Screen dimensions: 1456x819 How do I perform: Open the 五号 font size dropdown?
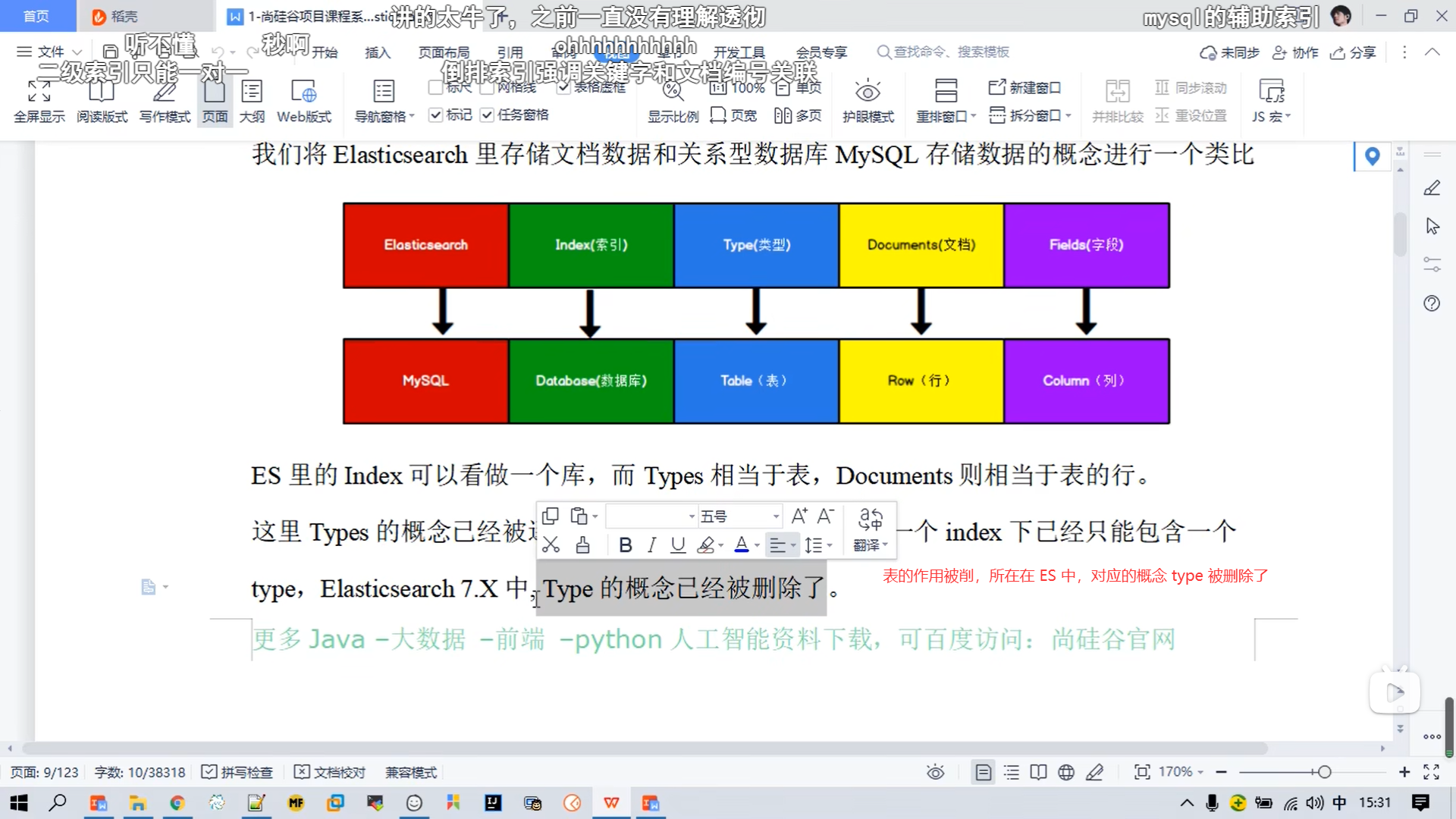(x=776, y=516)
